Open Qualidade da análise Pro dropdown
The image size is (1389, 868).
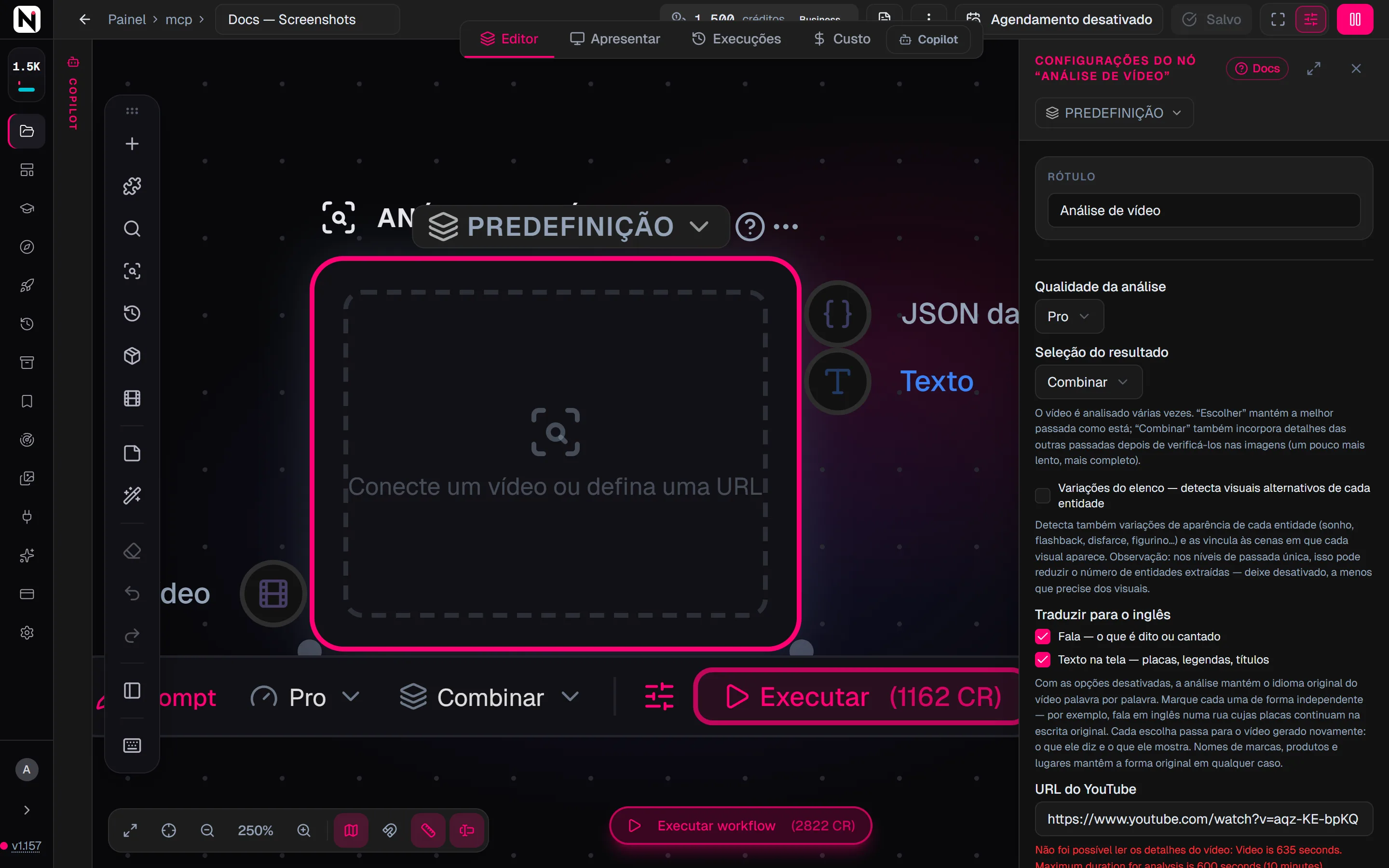tap(1069, 316)
